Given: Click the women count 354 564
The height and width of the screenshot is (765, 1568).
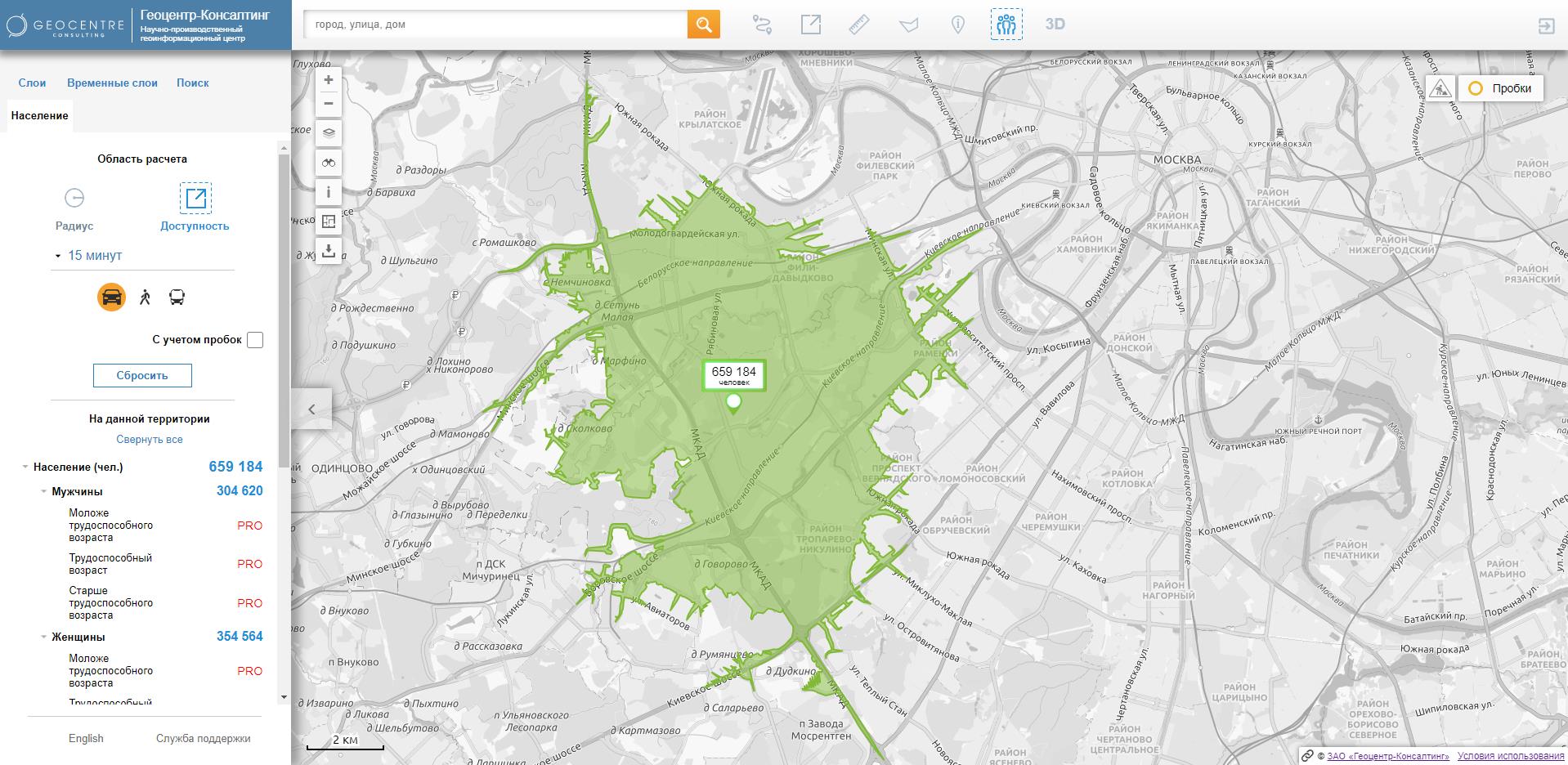Looking at the screenshot, I should point(240,637).
